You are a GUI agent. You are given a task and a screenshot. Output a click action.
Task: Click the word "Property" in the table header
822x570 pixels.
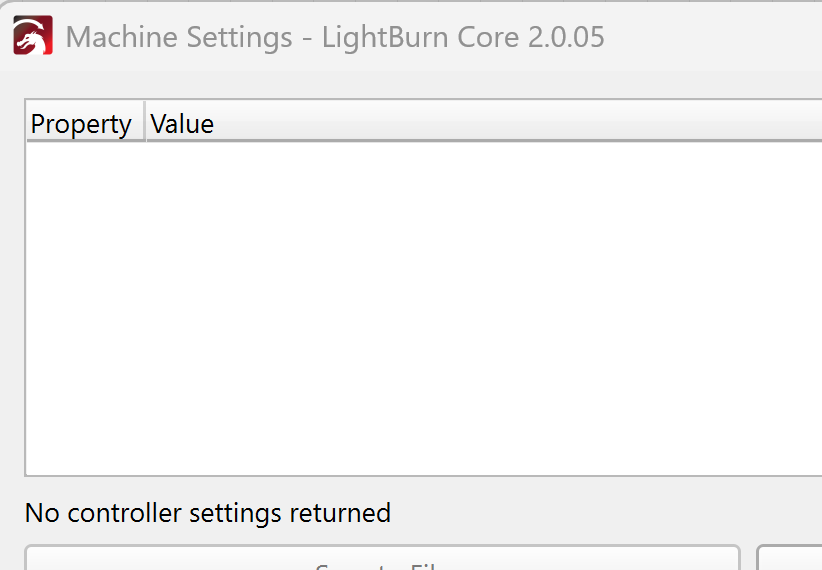tap(81, 124)
